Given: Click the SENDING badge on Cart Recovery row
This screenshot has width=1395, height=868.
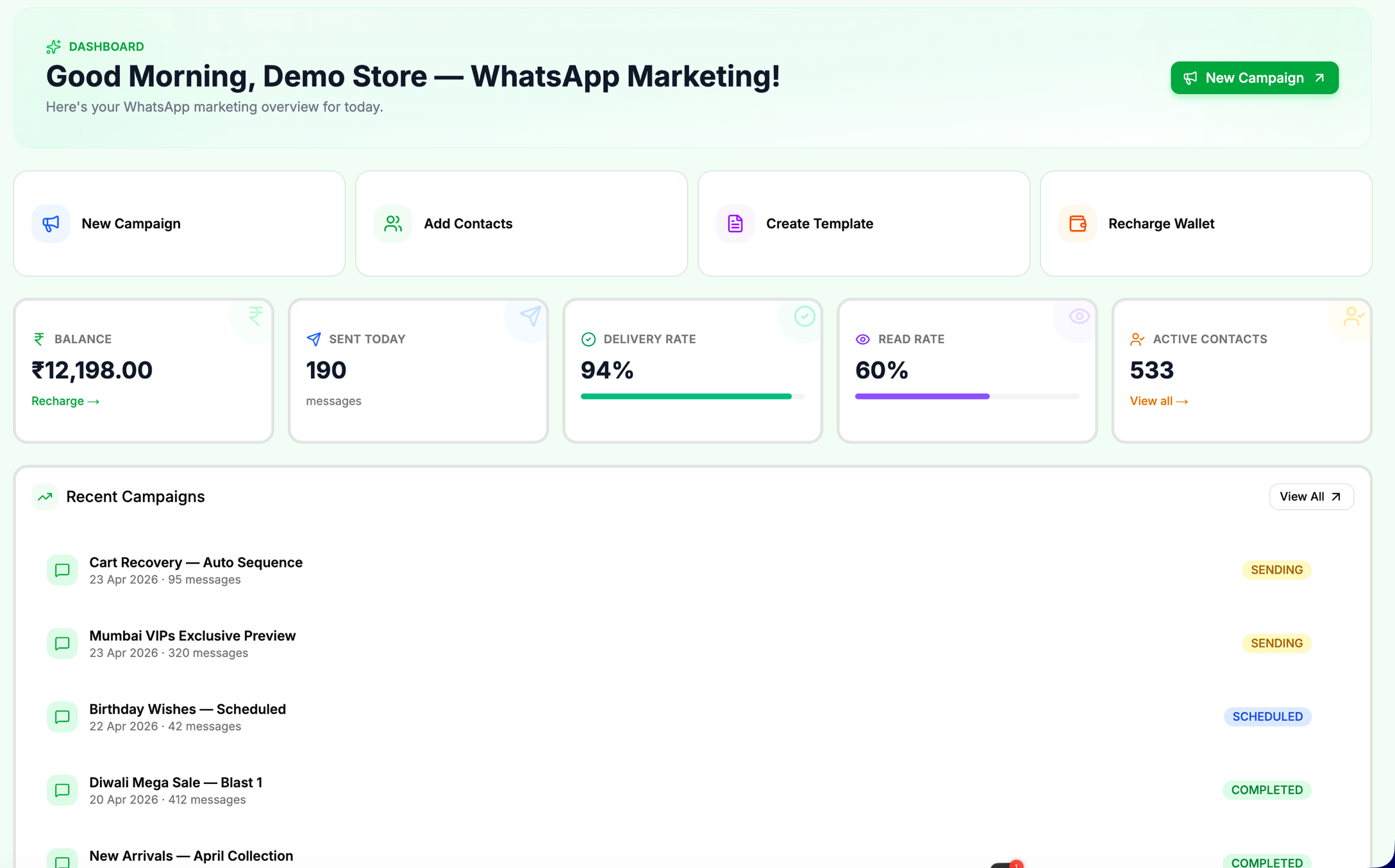Looking at the screenshot, I should click(x=1276, y=570).
